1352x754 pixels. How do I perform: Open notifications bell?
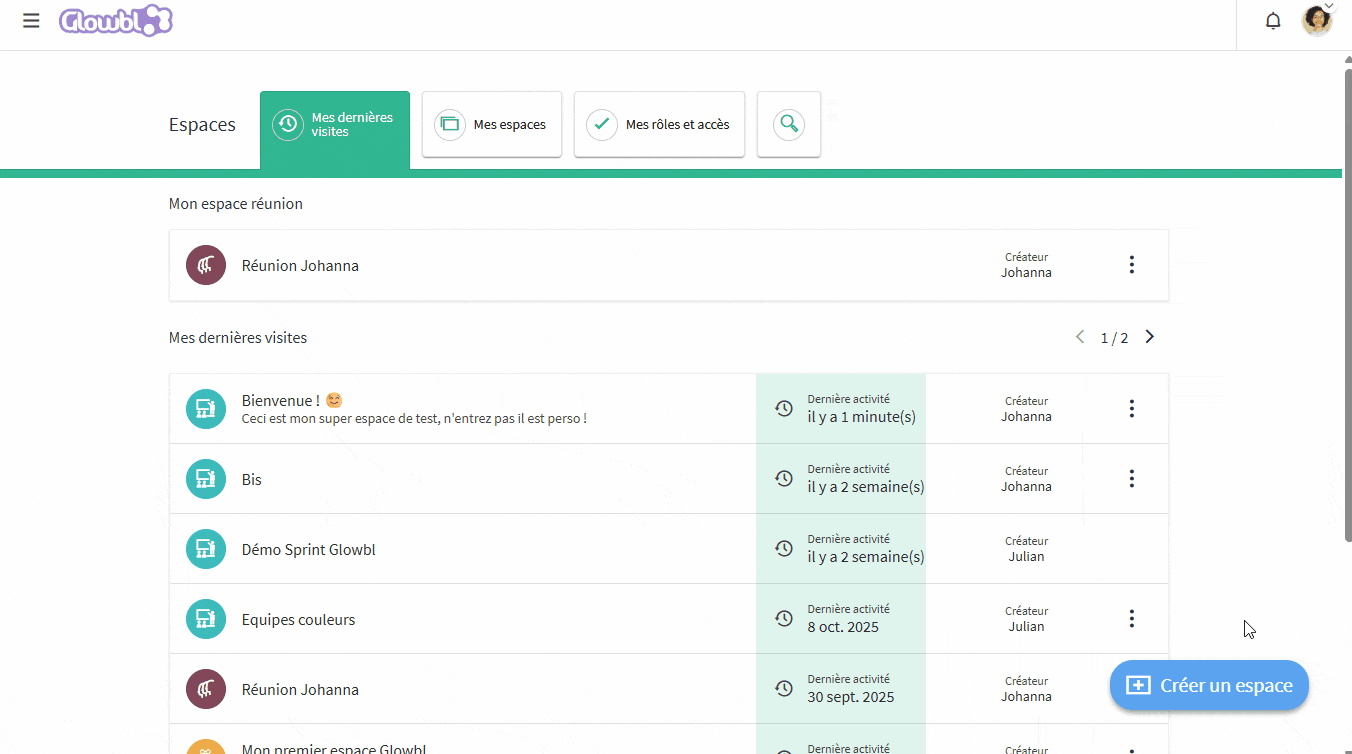pyautogui.click(x=1273, y=21)
